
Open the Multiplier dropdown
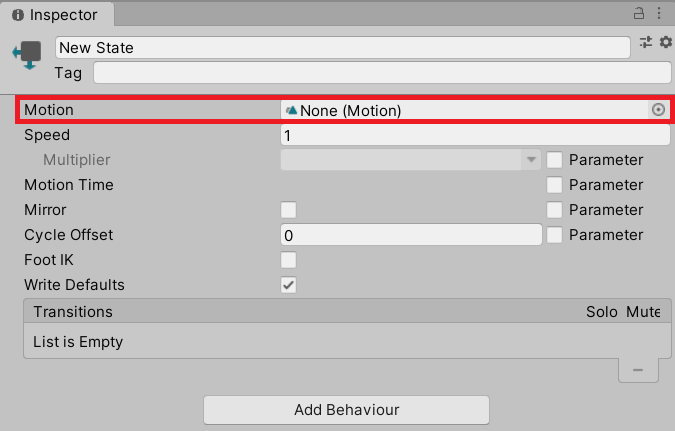[x=411, y=160]
